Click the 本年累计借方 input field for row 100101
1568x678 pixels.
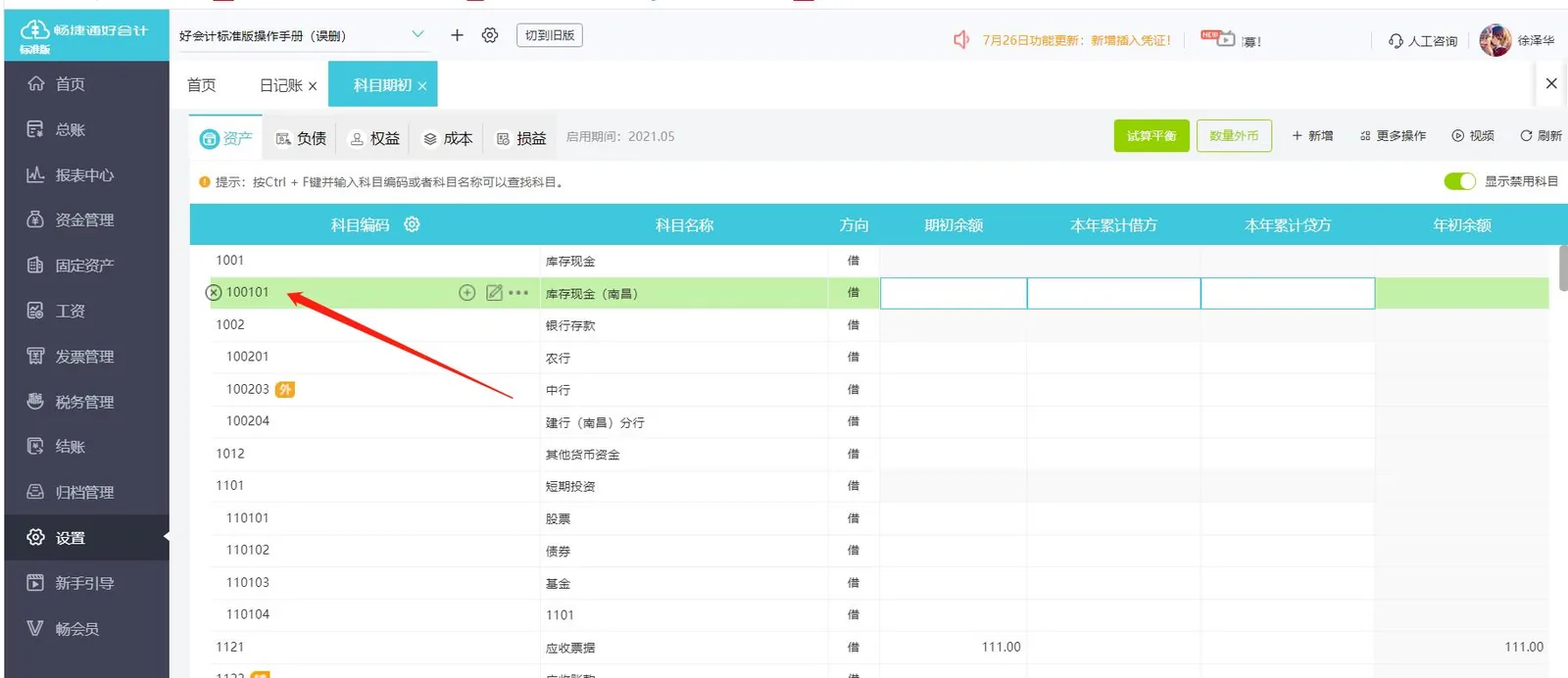coord(1114,293)
